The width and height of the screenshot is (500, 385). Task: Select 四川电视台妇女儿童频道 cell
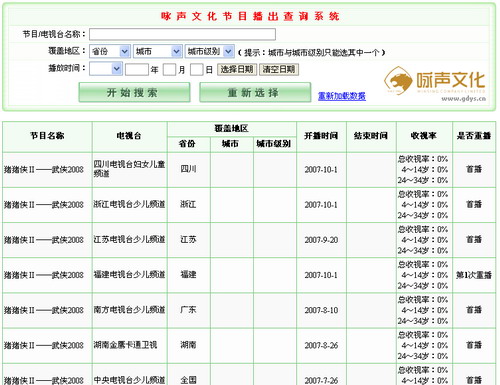click(x=129, y=169)
